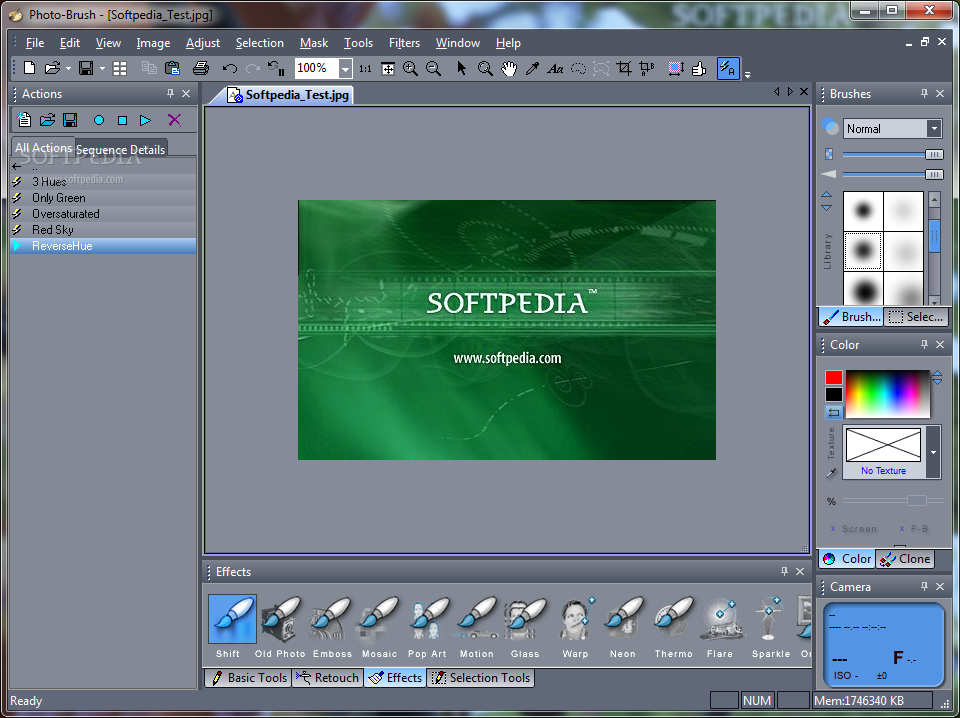
Task: Select the Emboss effect
Action: tap(332, 626)
